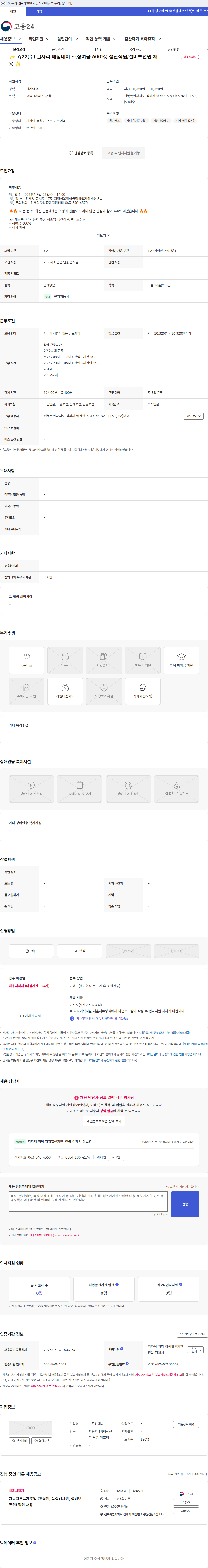Click info icon beside 빅데이터 추천 정보

[35, 1543]
